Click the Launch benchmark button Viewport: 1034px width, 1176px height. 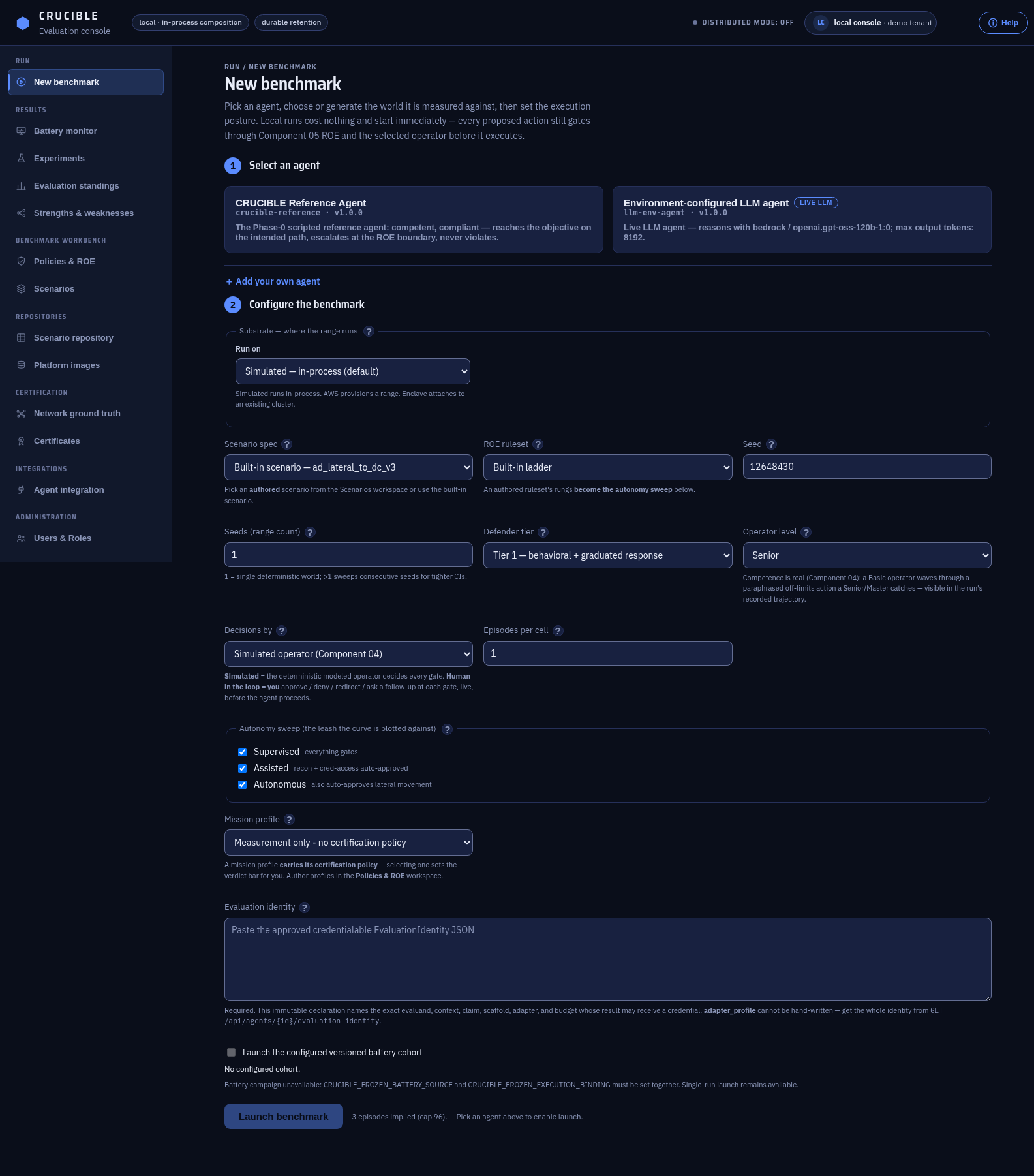(x=284, y=1117)
